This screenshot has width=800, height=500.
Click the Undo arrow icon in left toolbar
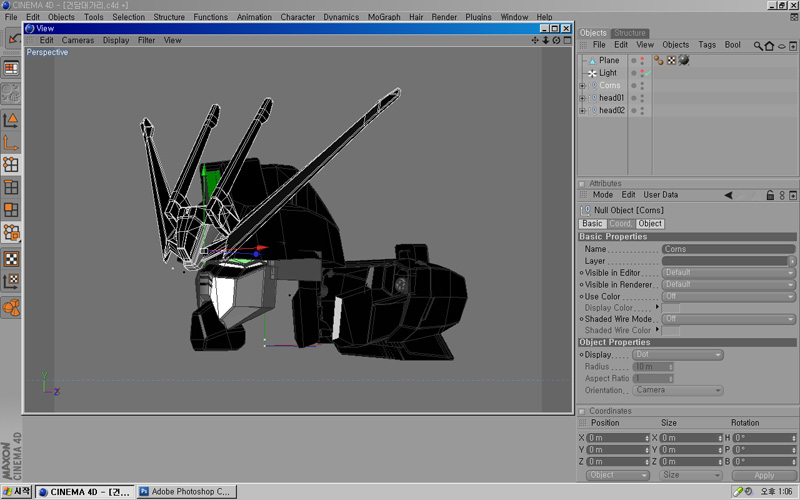point(12,39)
